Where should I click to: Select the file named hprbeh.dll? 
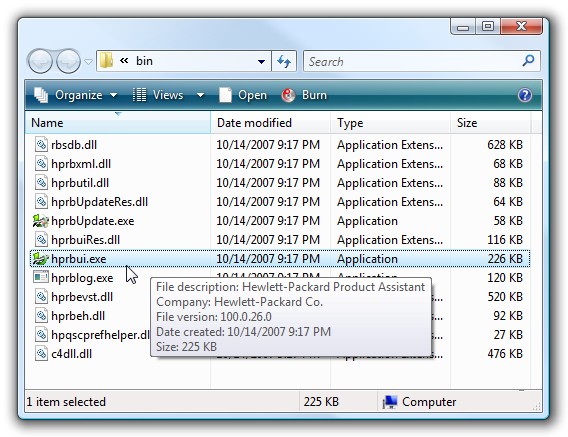(78, 316)
